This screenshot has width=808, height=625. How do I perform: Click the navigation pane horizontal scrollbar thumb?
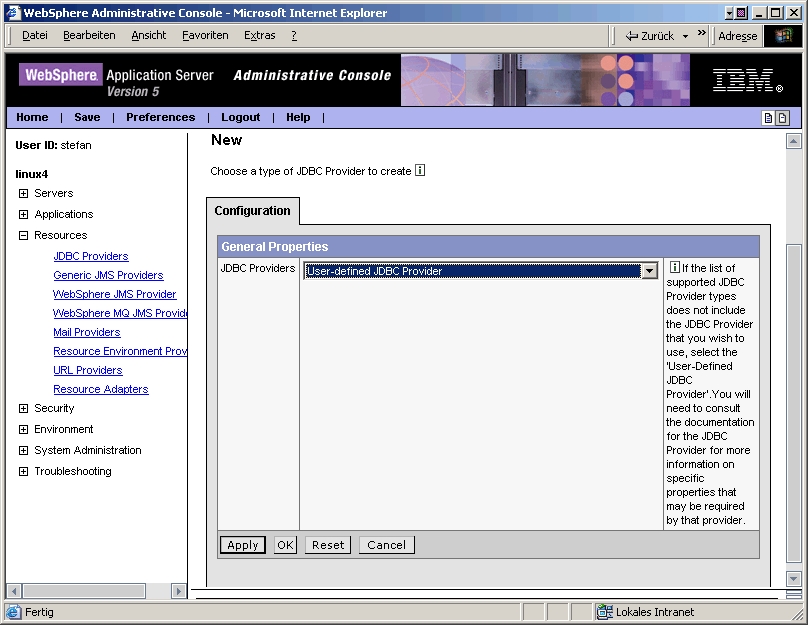[84, 590]
